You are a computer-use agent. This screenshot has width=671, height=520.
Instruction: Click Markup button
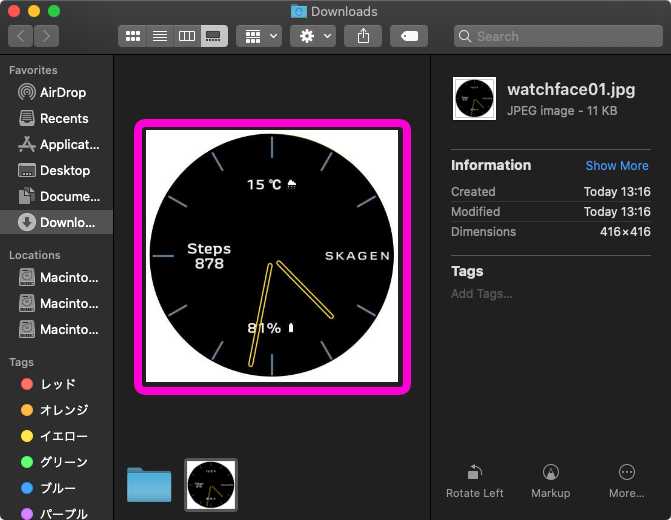pos(550,482)
